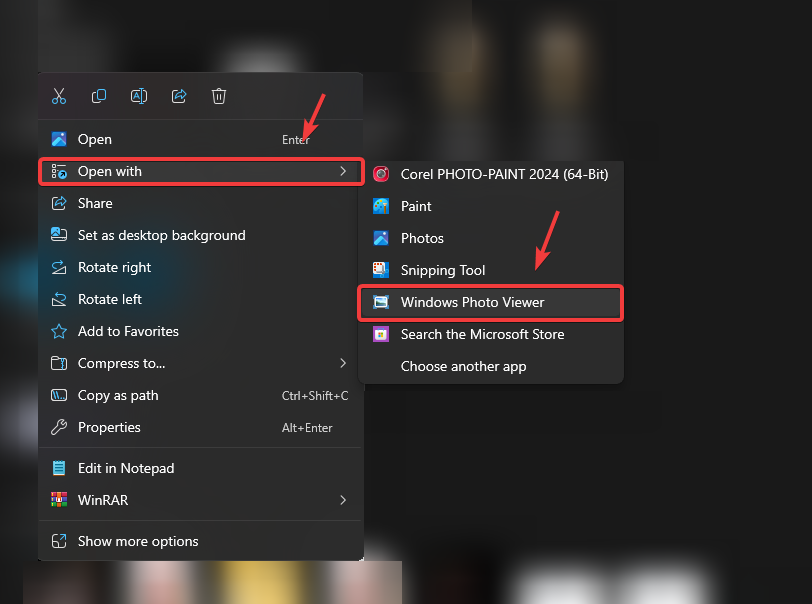Choose Copy as path
The width and height of the screenshot is (812, 604).
point(200,395)
